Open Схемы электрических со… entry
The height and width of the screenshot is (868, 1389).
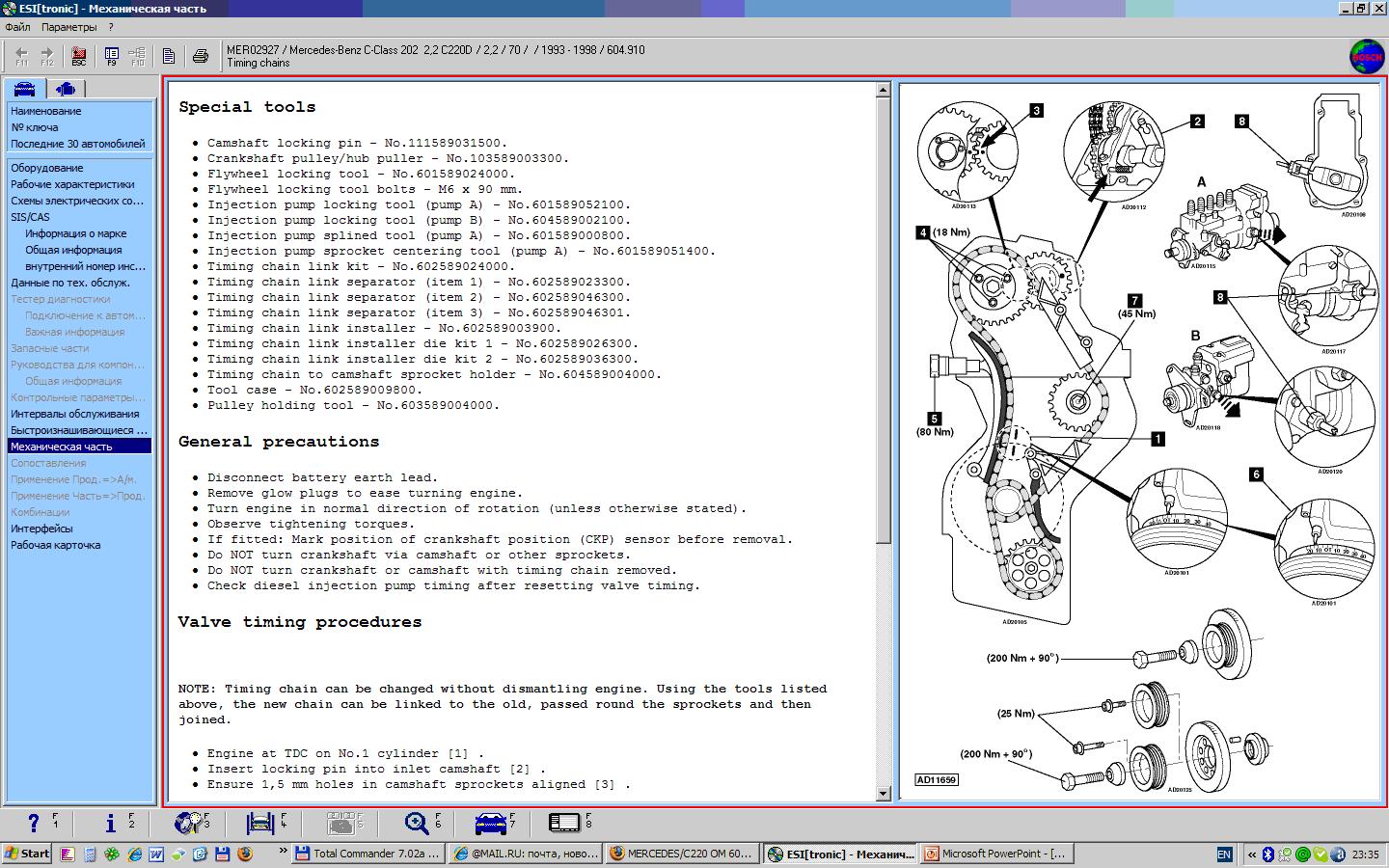(x=79, y=201)
